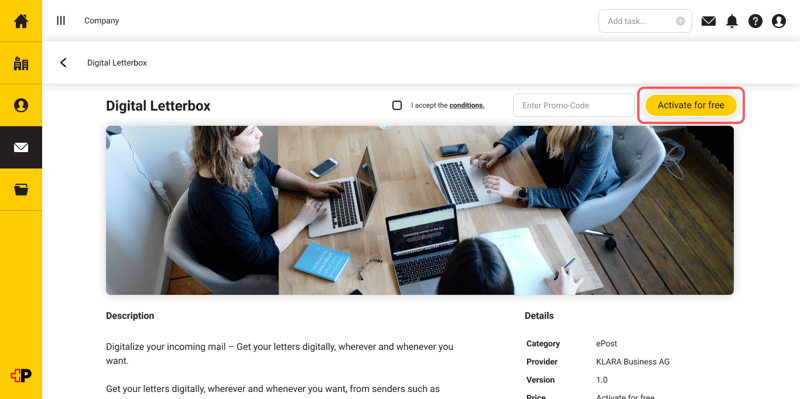
Task: Open the user account avatar icon
Action: 779,21
